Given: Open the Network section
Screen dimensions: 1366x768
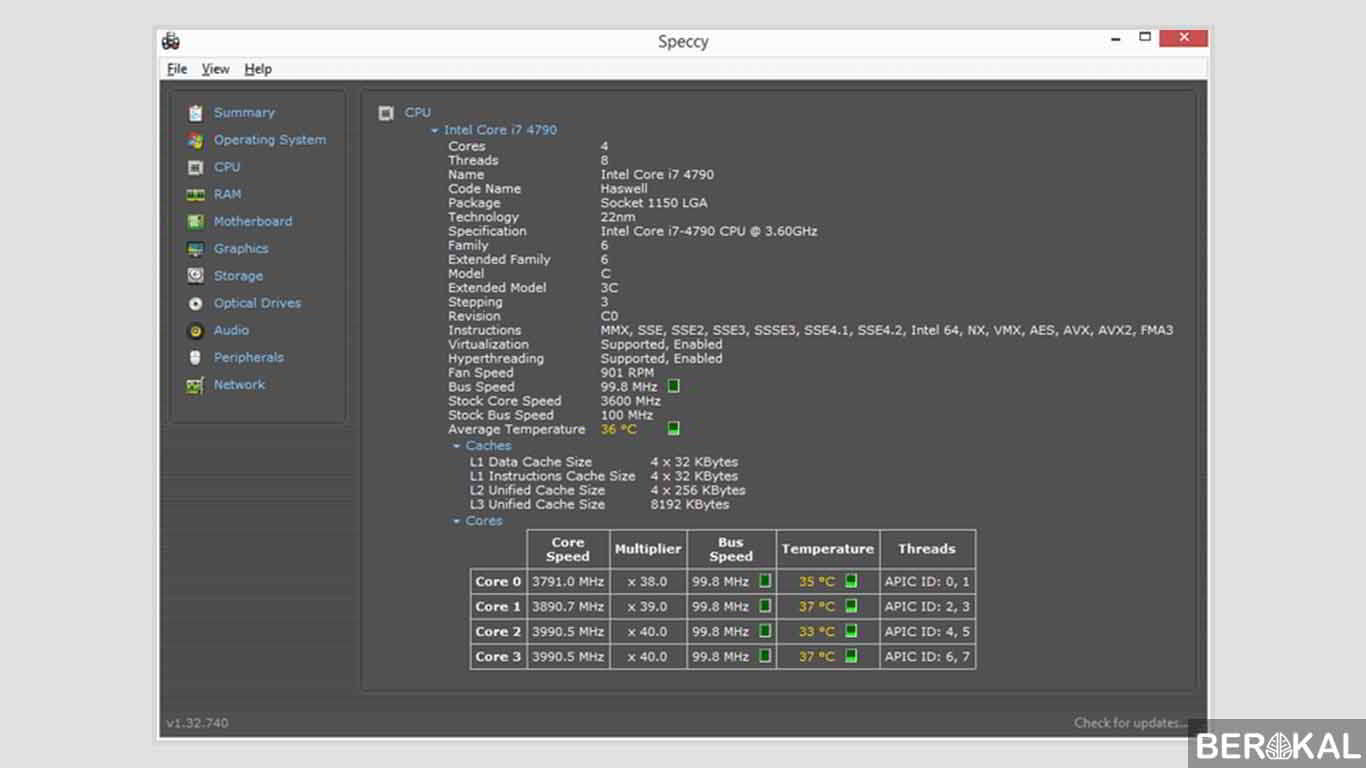Looking at the screenshot, I should coord(240,385).
